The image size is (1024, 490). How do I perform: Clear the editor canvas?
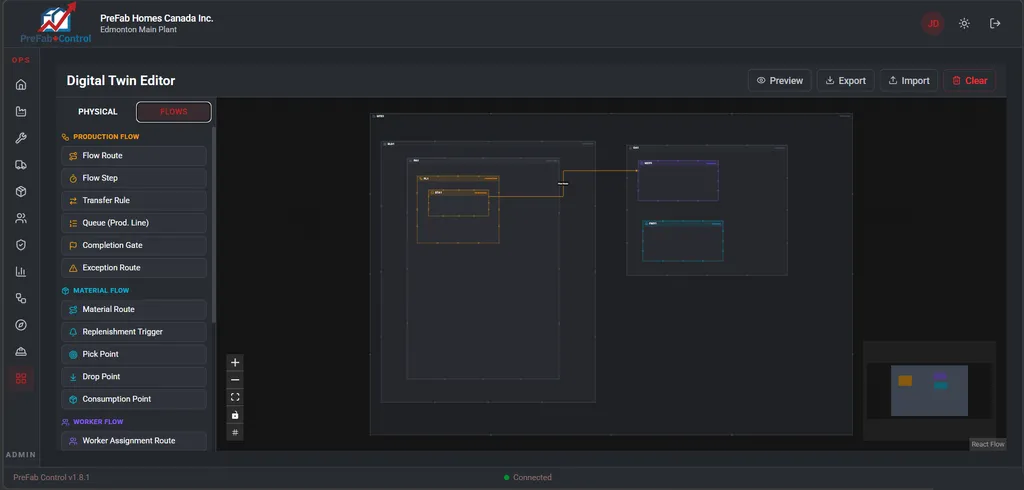click(x=970, y=80)
